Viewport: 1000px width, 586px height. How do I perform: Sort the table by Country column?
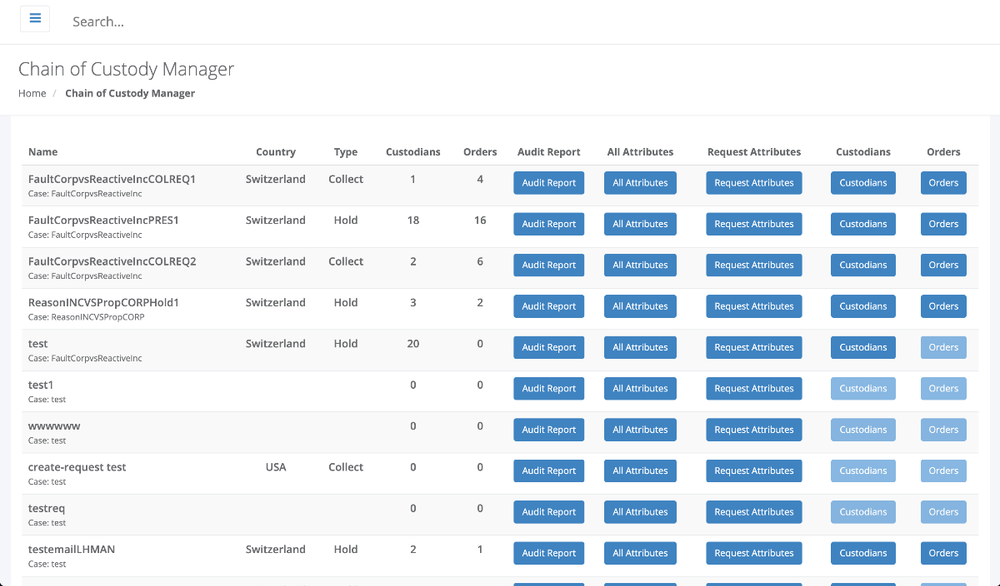tap(276, 152)
